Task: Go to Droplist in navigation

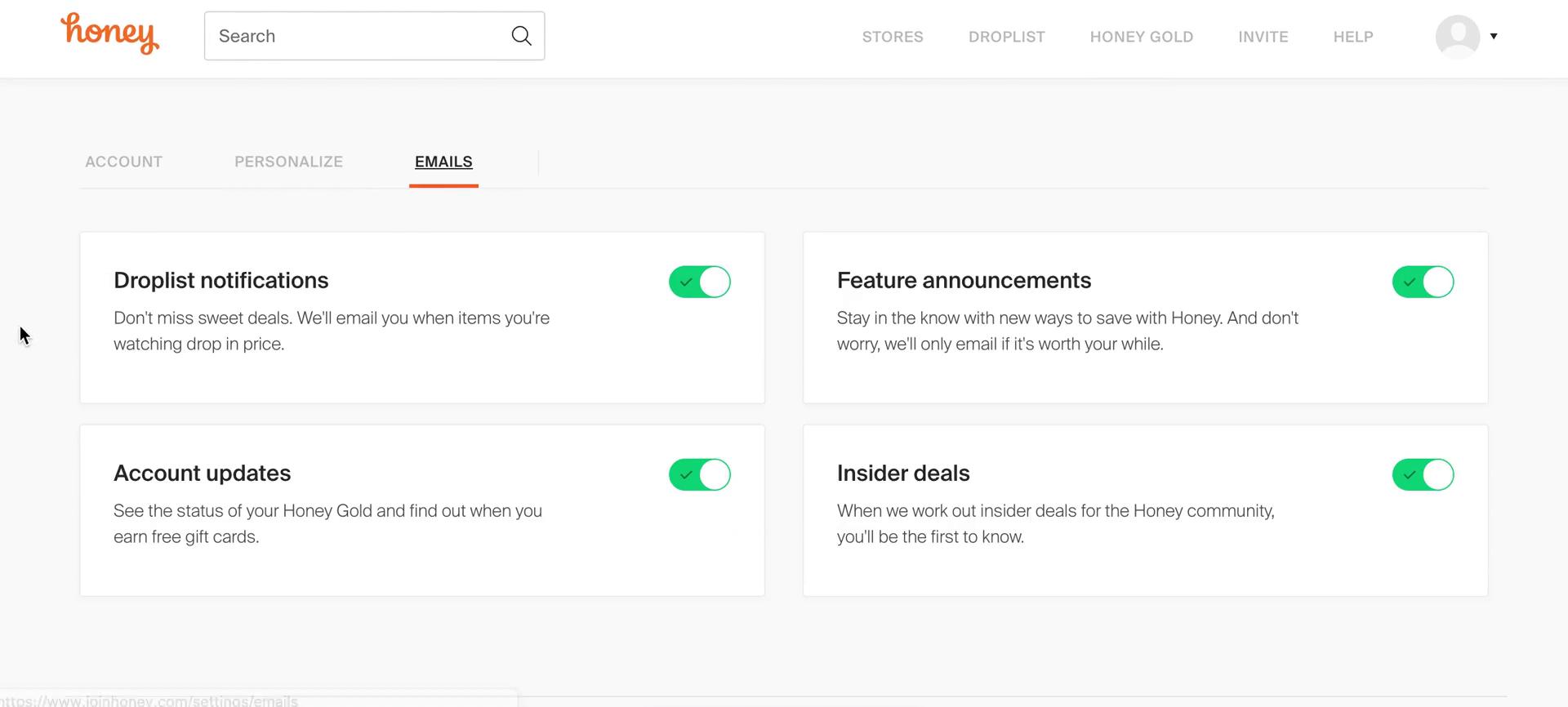Action: 1006,37
